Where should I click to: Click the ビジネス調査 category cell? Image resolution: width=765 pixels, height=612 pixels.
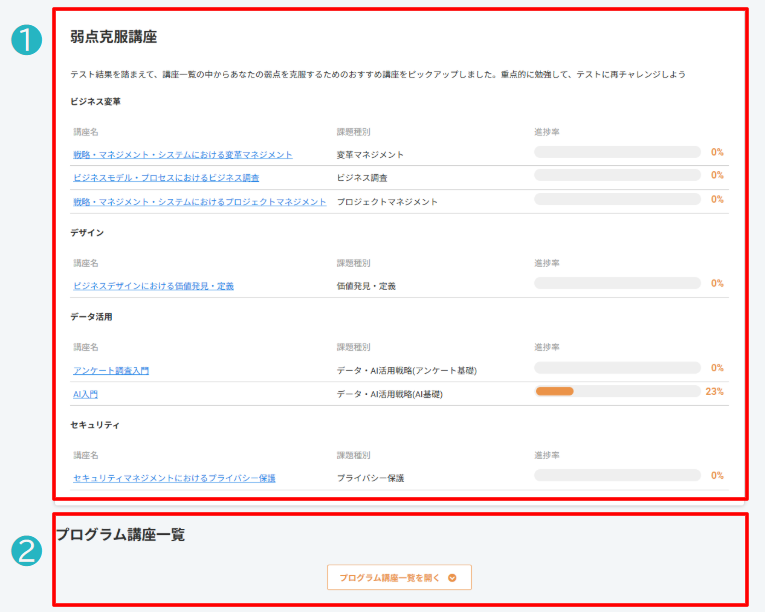pyautogui.click(x=362, y=178)
